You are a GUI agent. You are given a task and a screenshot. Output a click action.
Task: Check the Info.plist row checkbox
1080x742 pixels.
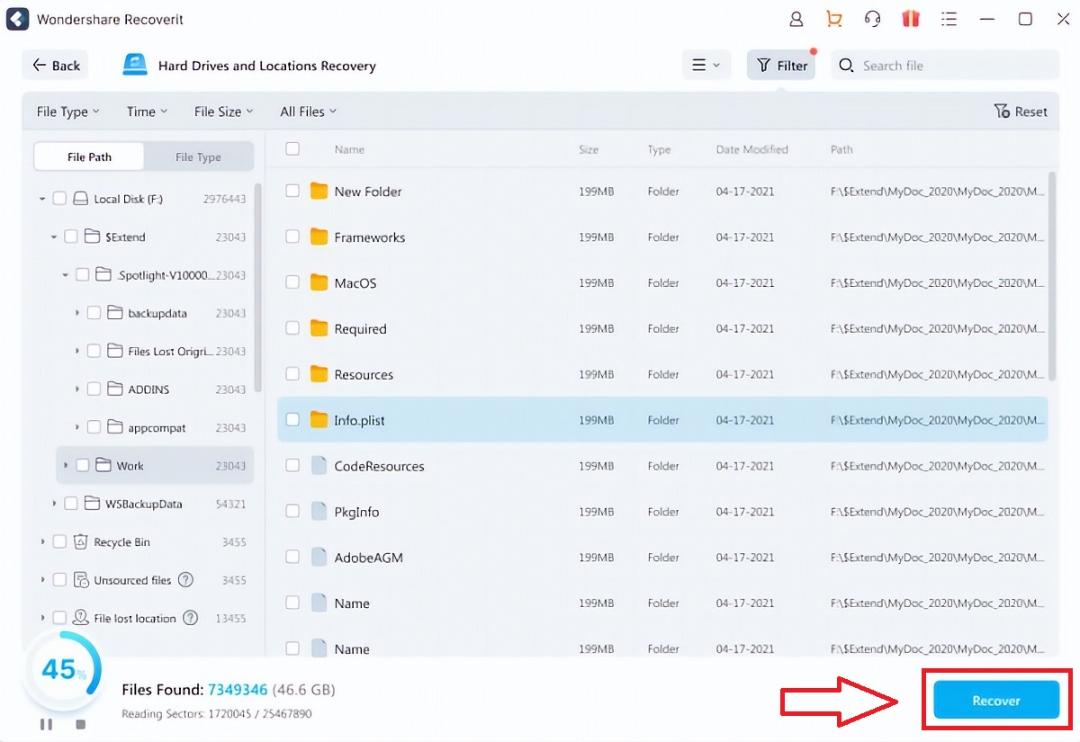[293, 420]
